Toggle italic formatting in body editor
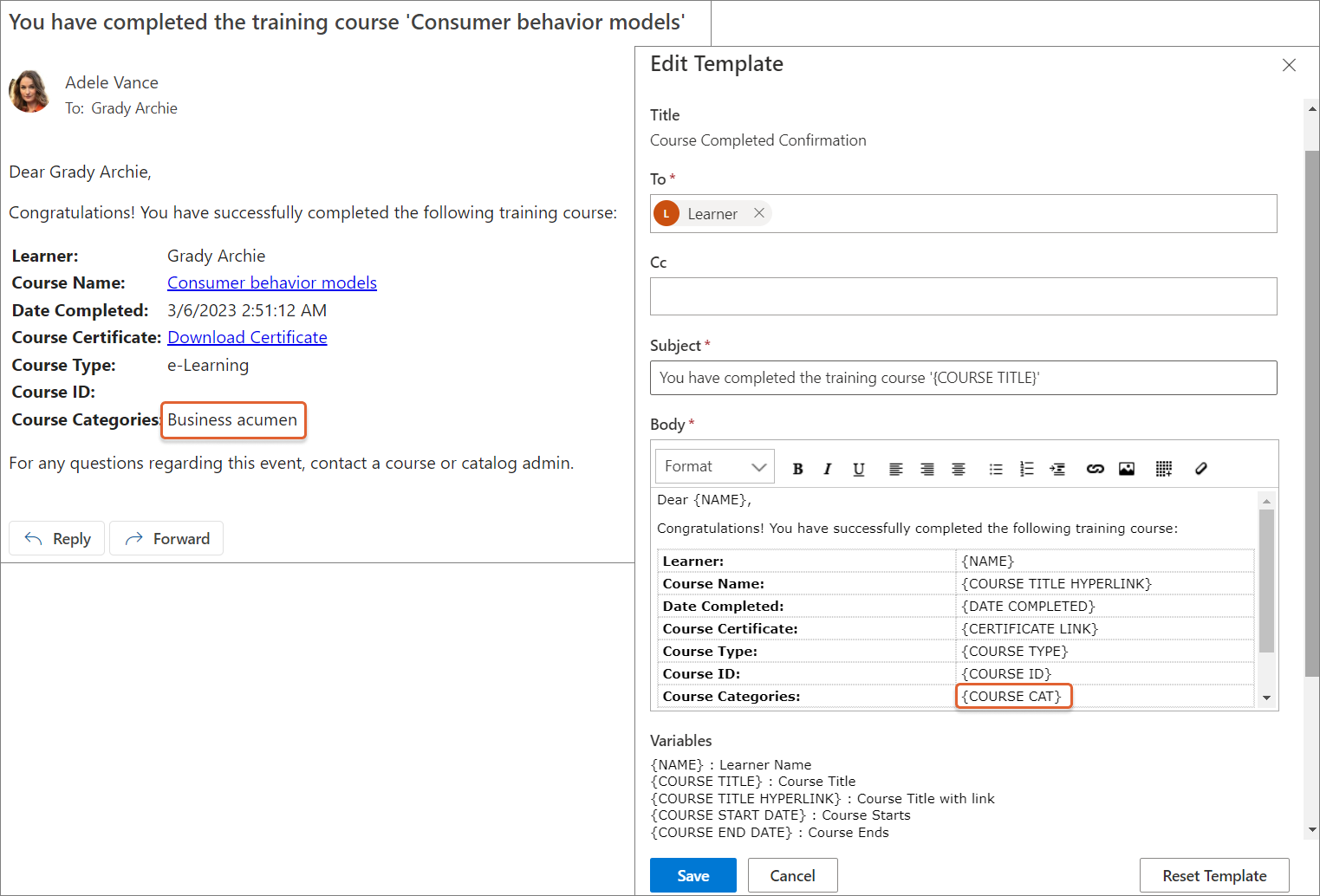The width and height of the screenshot is (1320, 896). [828, 469]
